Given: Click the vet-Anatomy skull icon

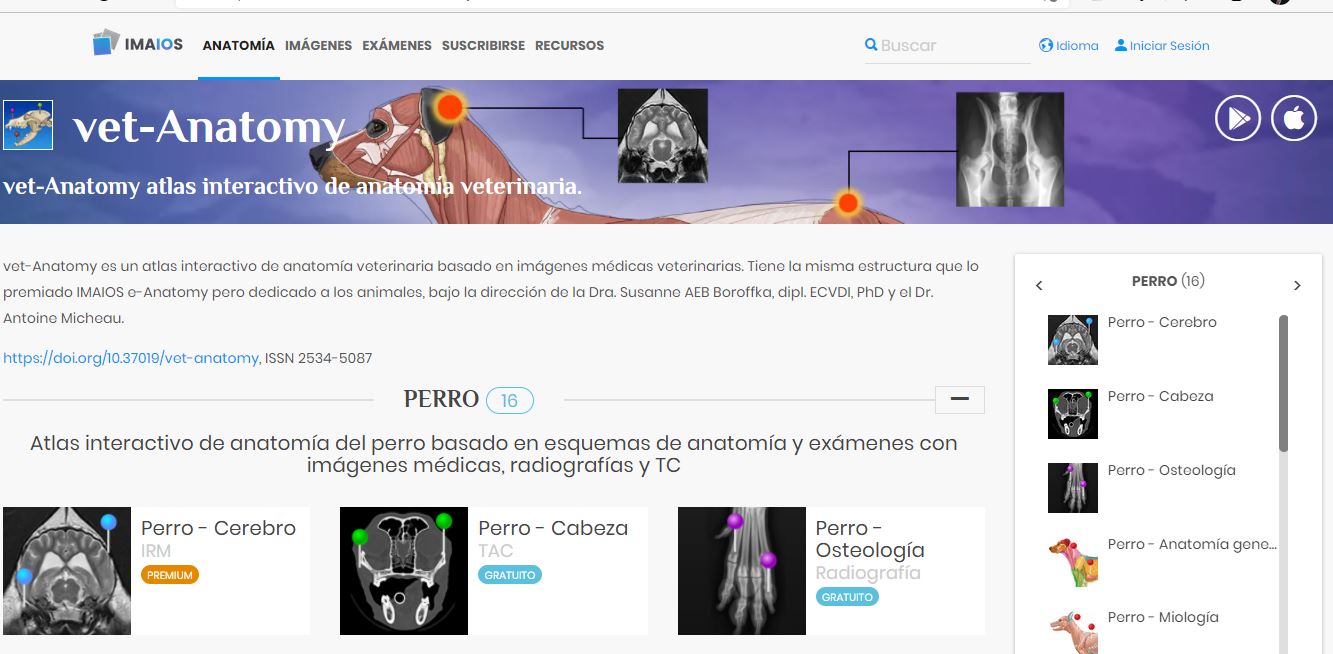Looking at the screenshot, I should pos(28,125).
